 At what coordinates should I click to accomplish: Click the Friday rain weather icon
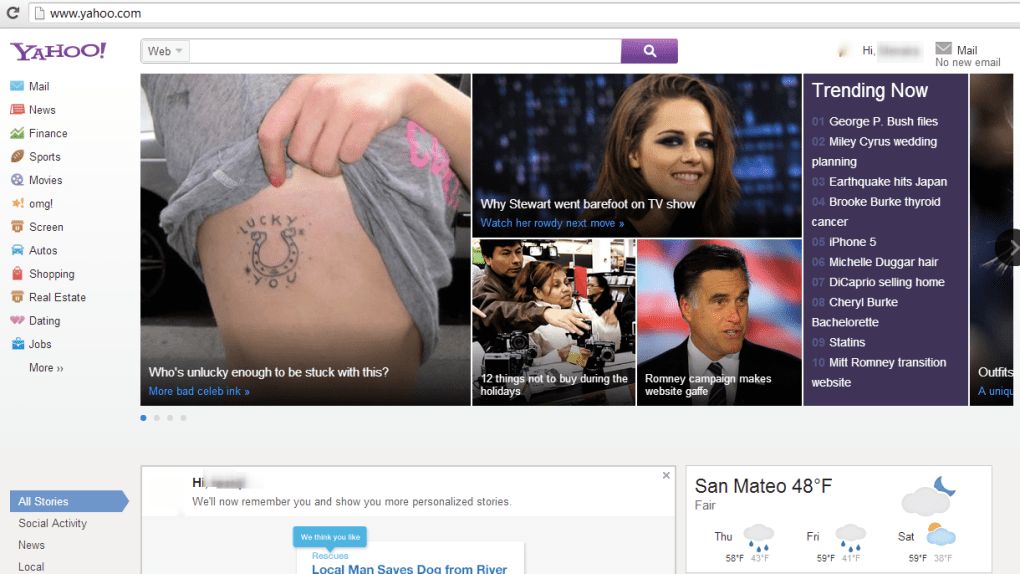(x=850, y=538)
